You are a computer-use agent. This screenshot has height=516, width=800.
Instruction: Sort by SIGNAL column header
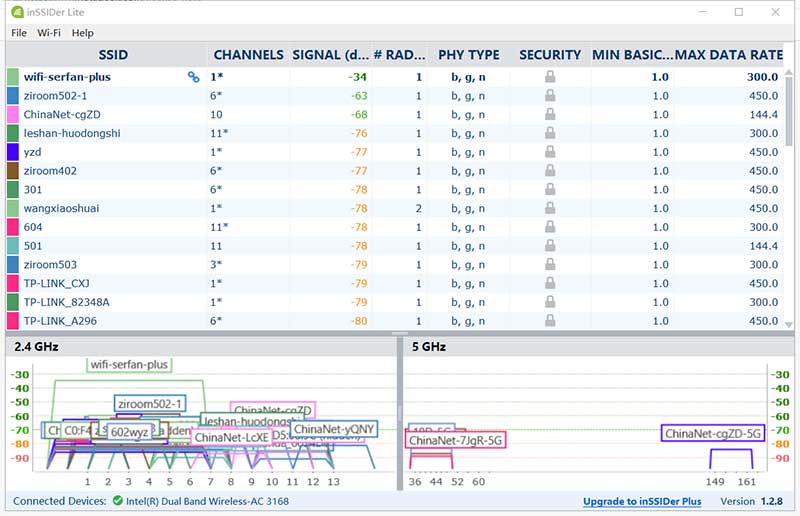point(331,55)
